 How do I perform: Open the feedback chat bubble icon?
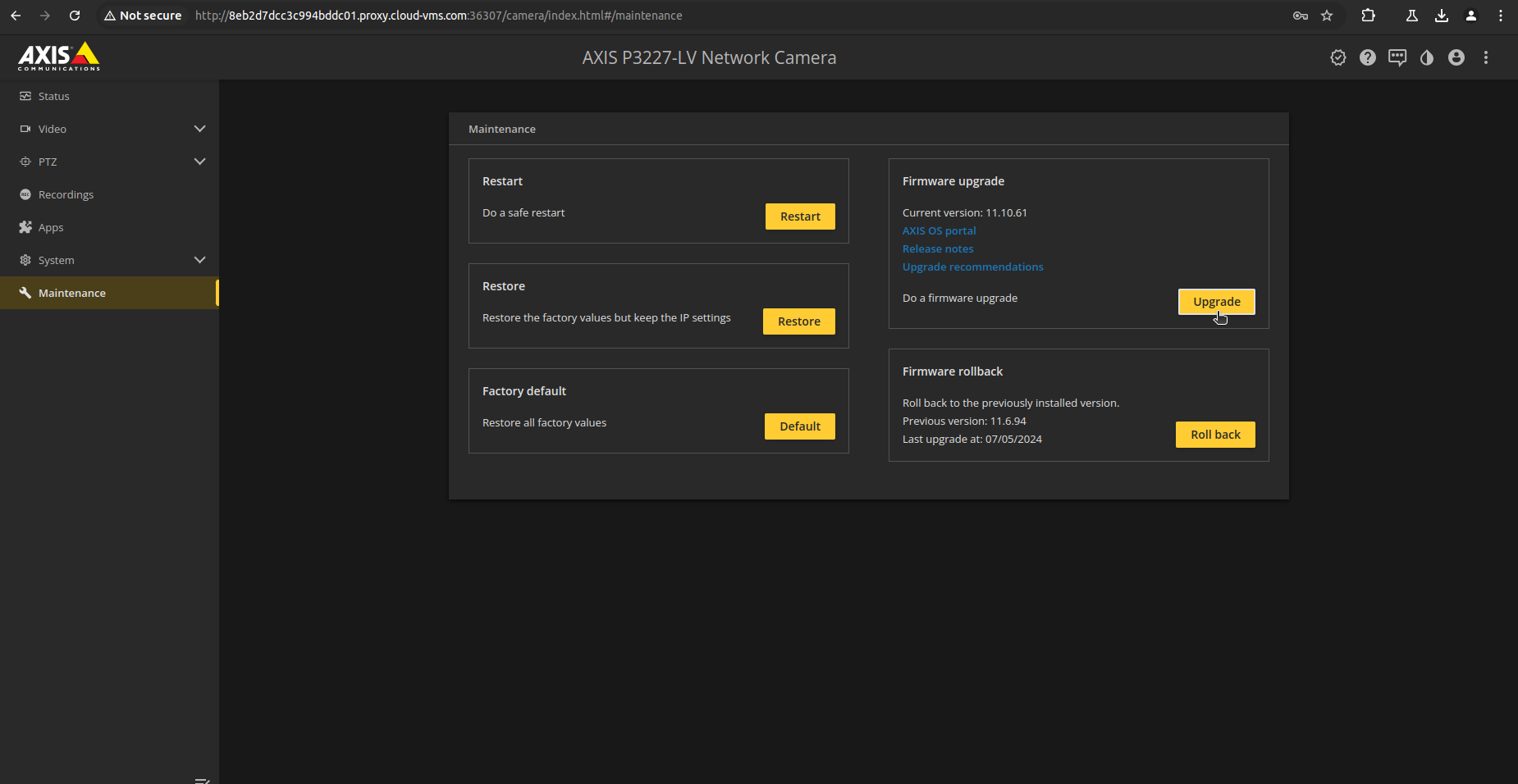[1397, 57]
